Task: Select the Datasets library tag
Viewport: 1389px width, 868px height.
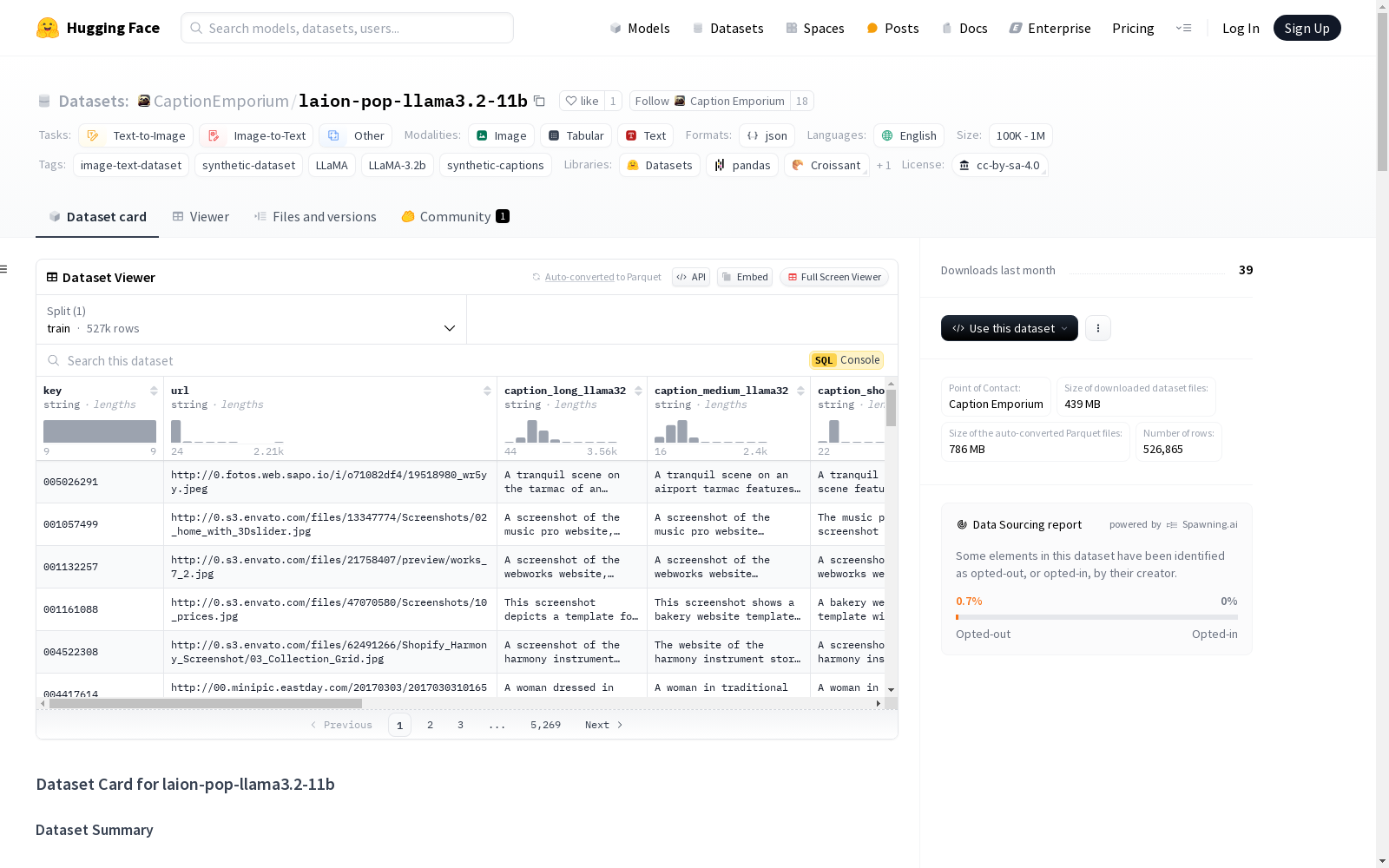Action: pyautogui.click(x=660, y=165)
